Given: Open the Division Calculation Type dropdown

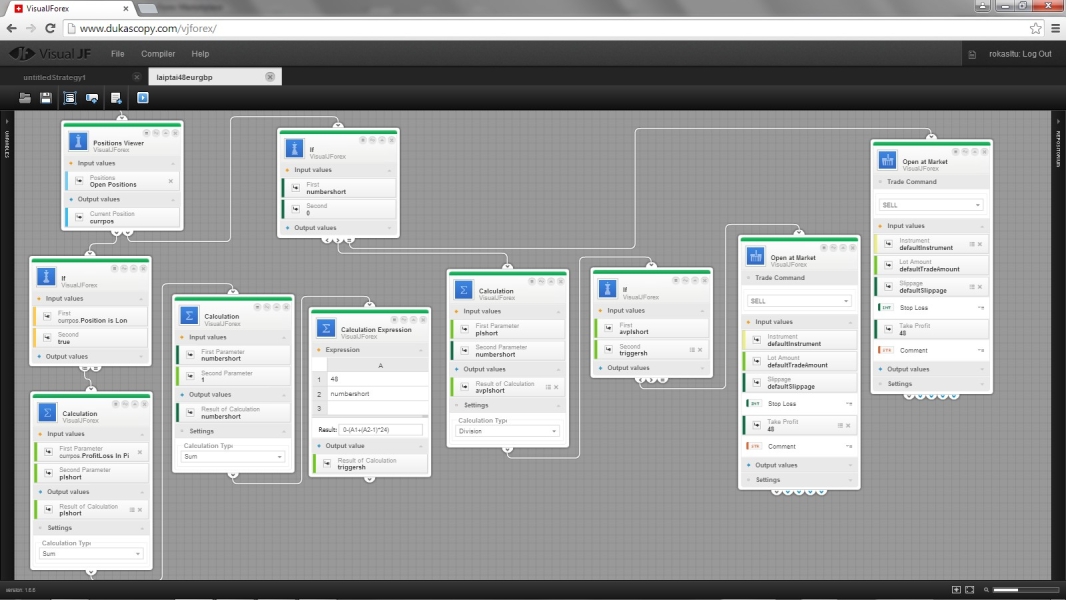Looking at the screenshot, I should coord(508,431).
